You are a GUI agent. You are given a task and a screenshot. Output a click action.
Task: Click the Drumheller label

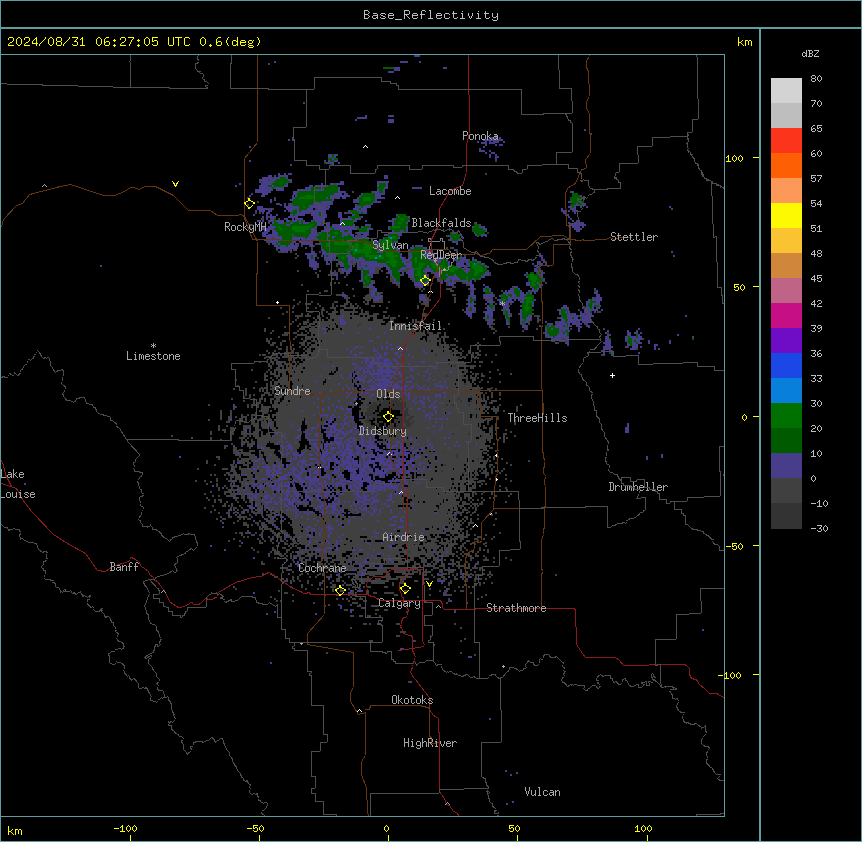click(638, 487)
